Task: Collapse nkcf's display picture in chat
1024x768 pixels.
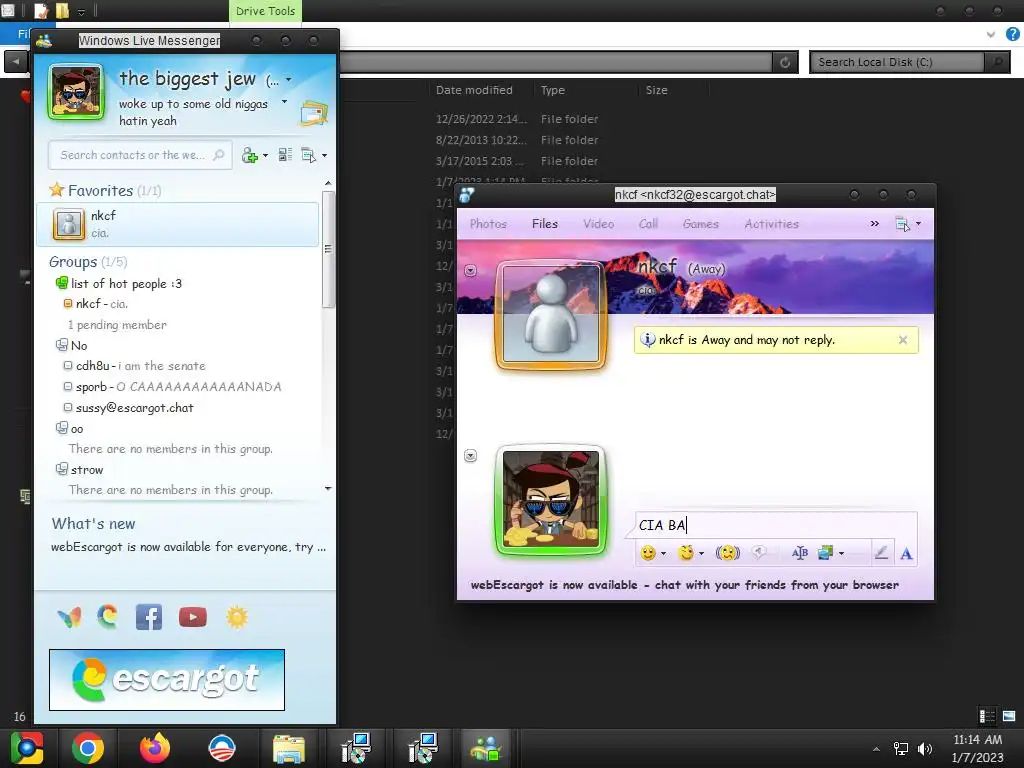Action: click(x=470, y=270)
